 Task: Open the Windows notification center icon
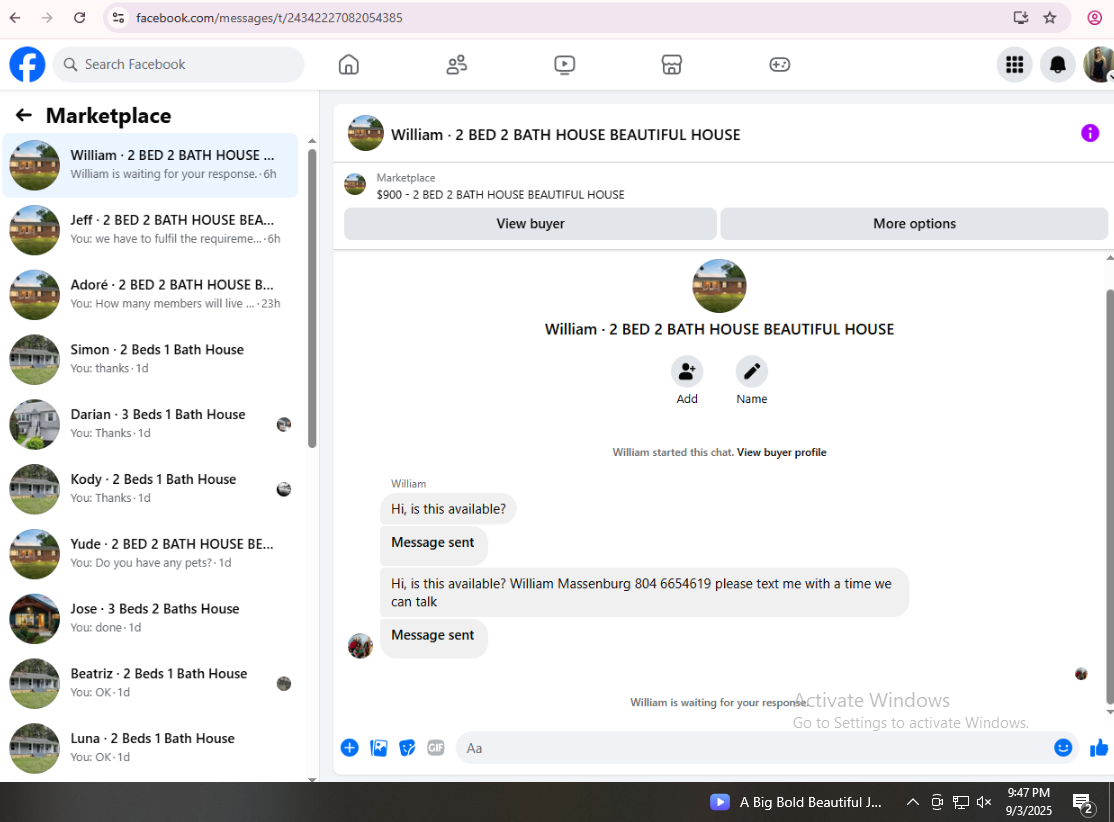click(x=1083, y=804)
